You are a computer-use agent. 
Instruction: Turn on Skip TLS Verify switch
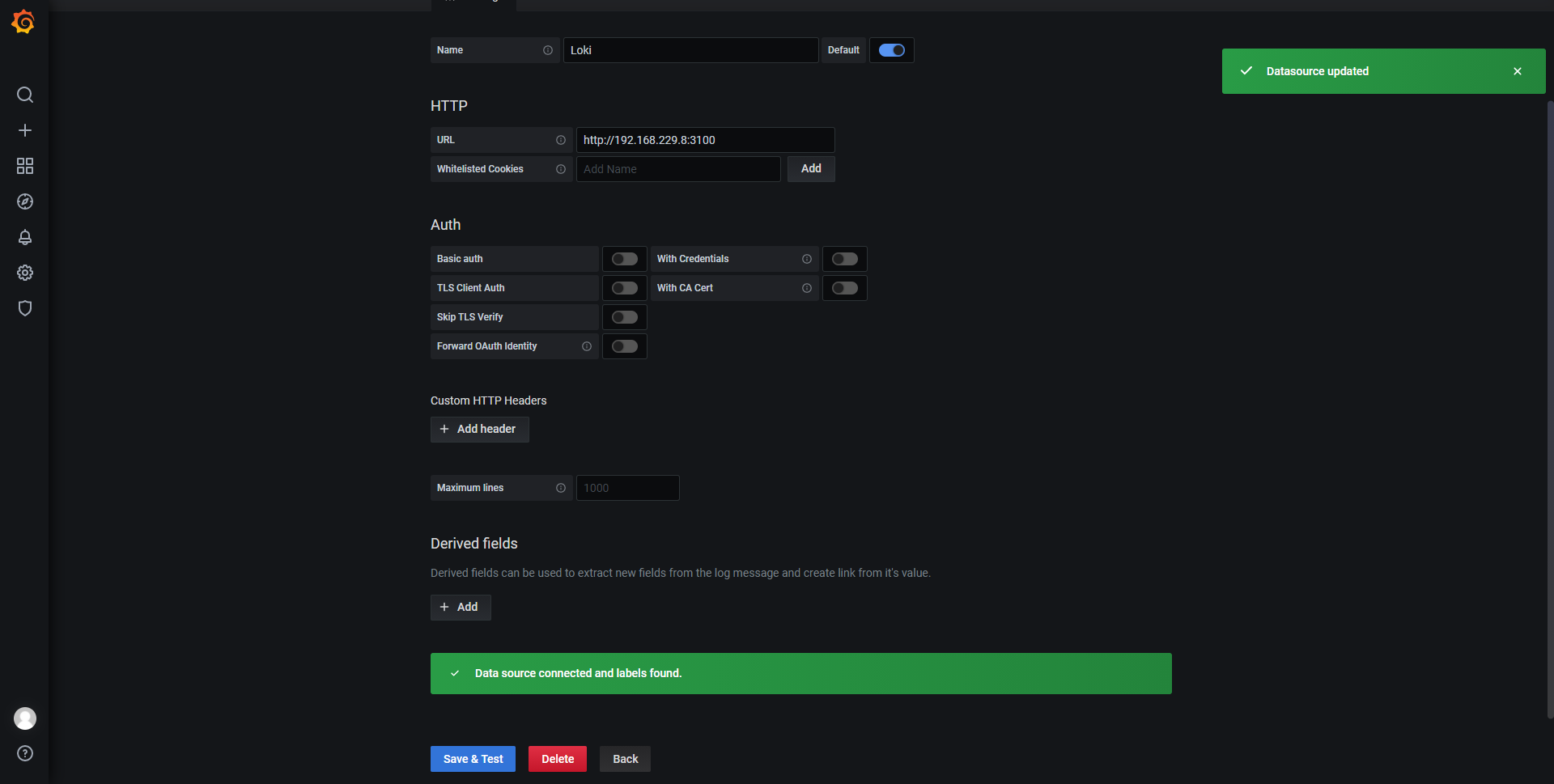point(624,317)
